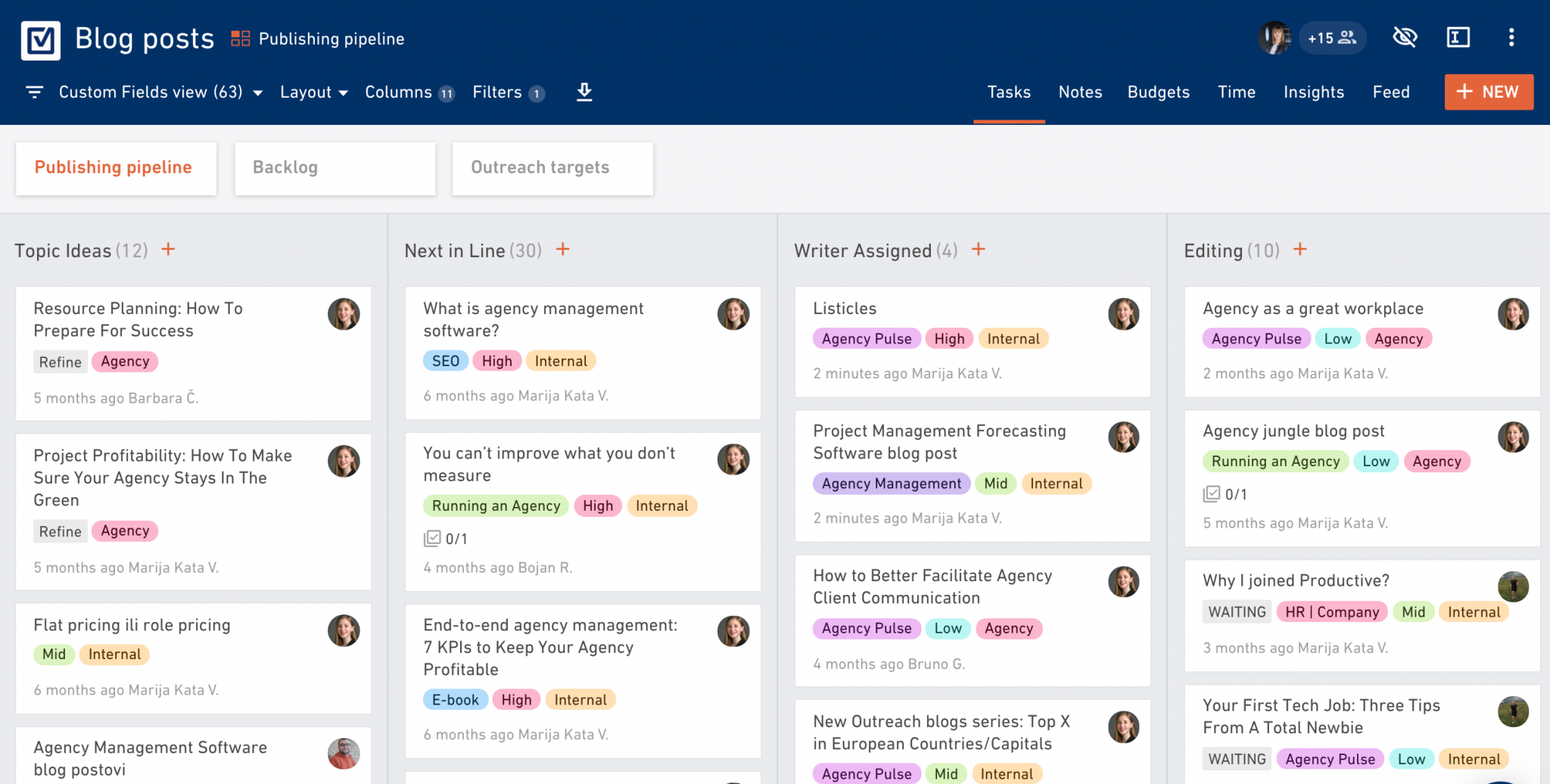Switch to the Insights tab
The width and height of the screenshot is (1550, 784).
1314,92
